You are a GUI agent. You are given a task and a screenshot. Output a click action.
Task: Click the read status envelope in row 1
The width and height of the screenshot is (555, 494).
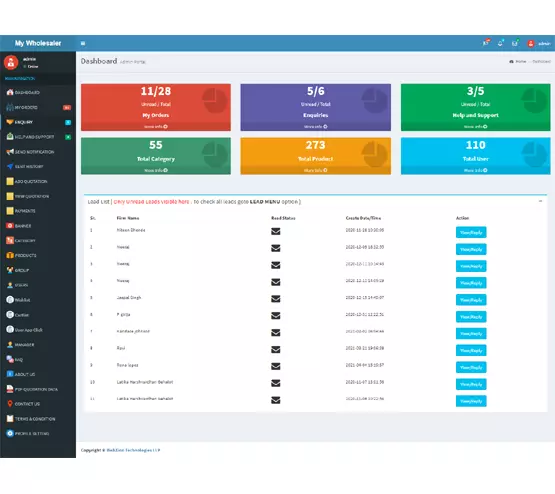coord(276,231)
